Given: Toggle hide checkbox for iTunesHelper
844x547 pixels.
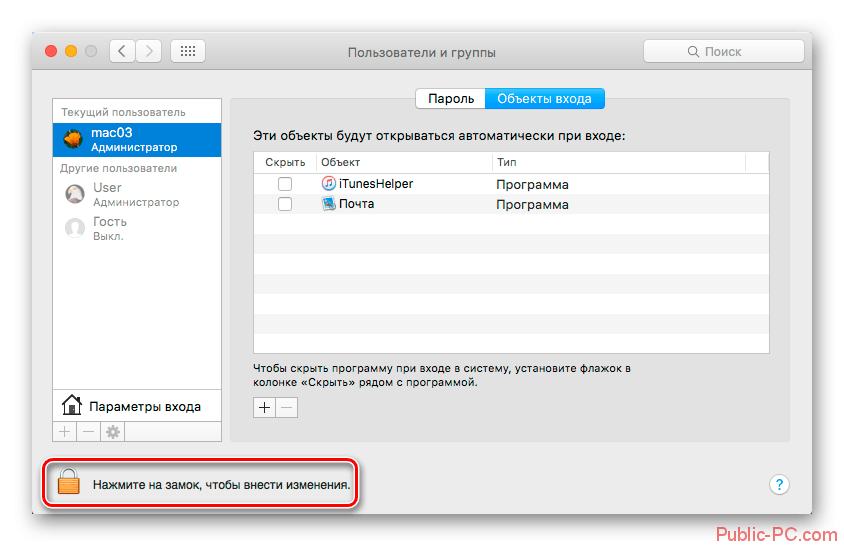Looking at the screenshot, I should (285, 184).
